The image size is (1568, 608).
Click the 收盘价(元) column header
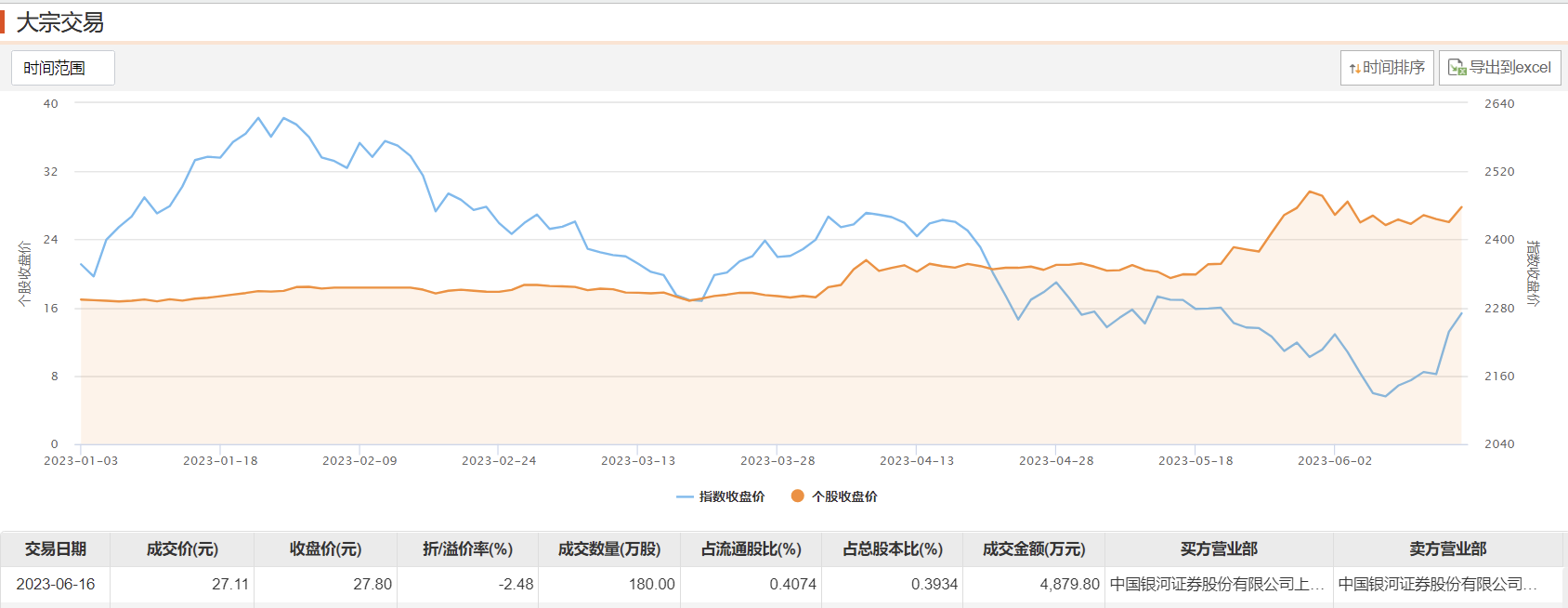[x=325, y=549]
